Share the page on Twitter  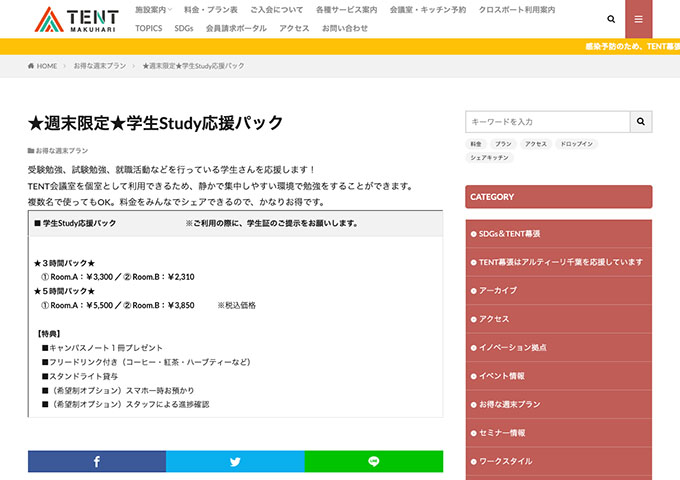tap(235, 461)
